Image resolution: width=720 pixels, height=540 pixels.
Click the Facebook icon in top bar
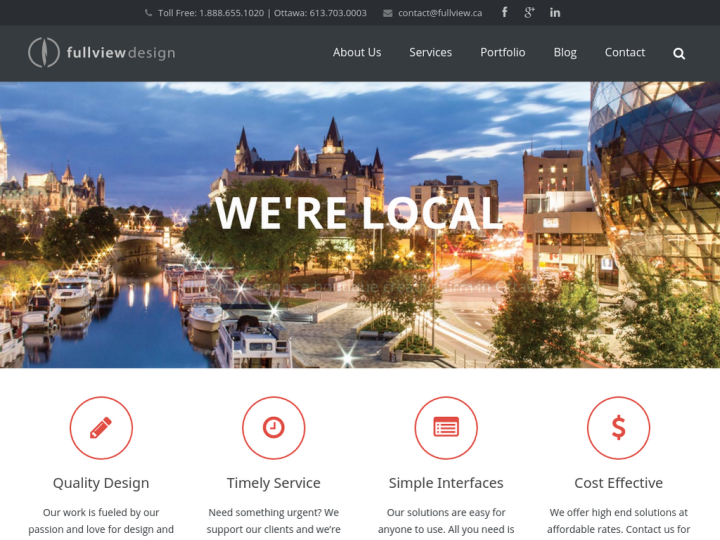click(504, 13)
